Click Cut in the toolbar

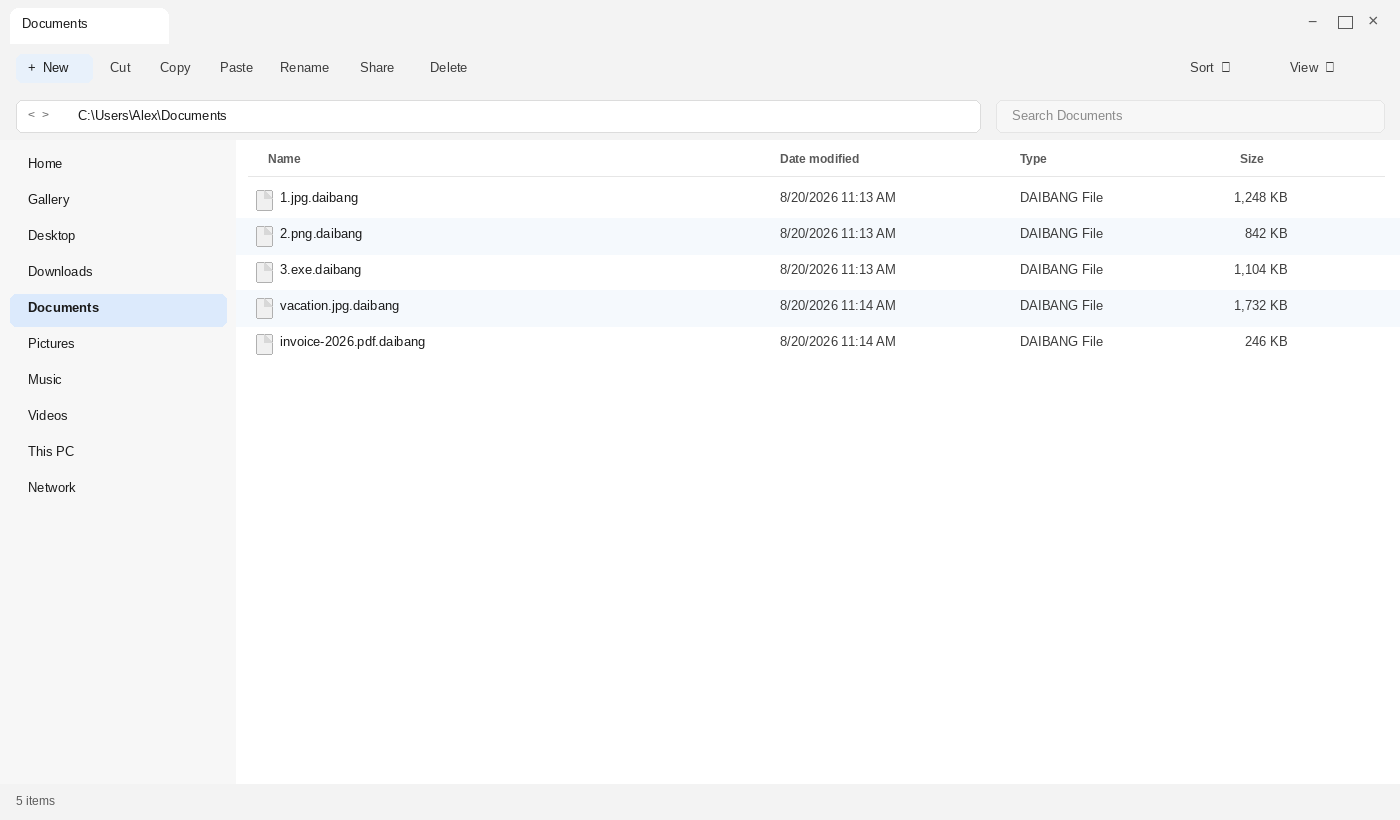pos(120,68)
